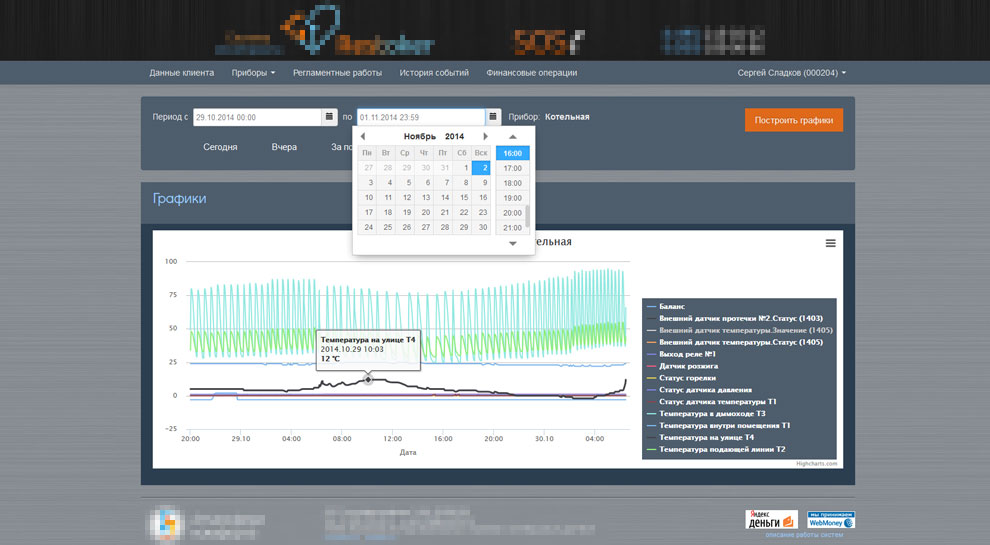
Task: Open the chart hamburger export menu
Action: pyautogui.click(x=830, y=243)
